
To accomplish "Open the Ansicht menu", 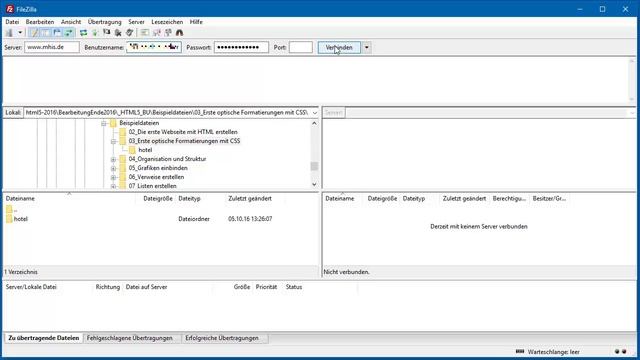I will [x=71, y=22].
